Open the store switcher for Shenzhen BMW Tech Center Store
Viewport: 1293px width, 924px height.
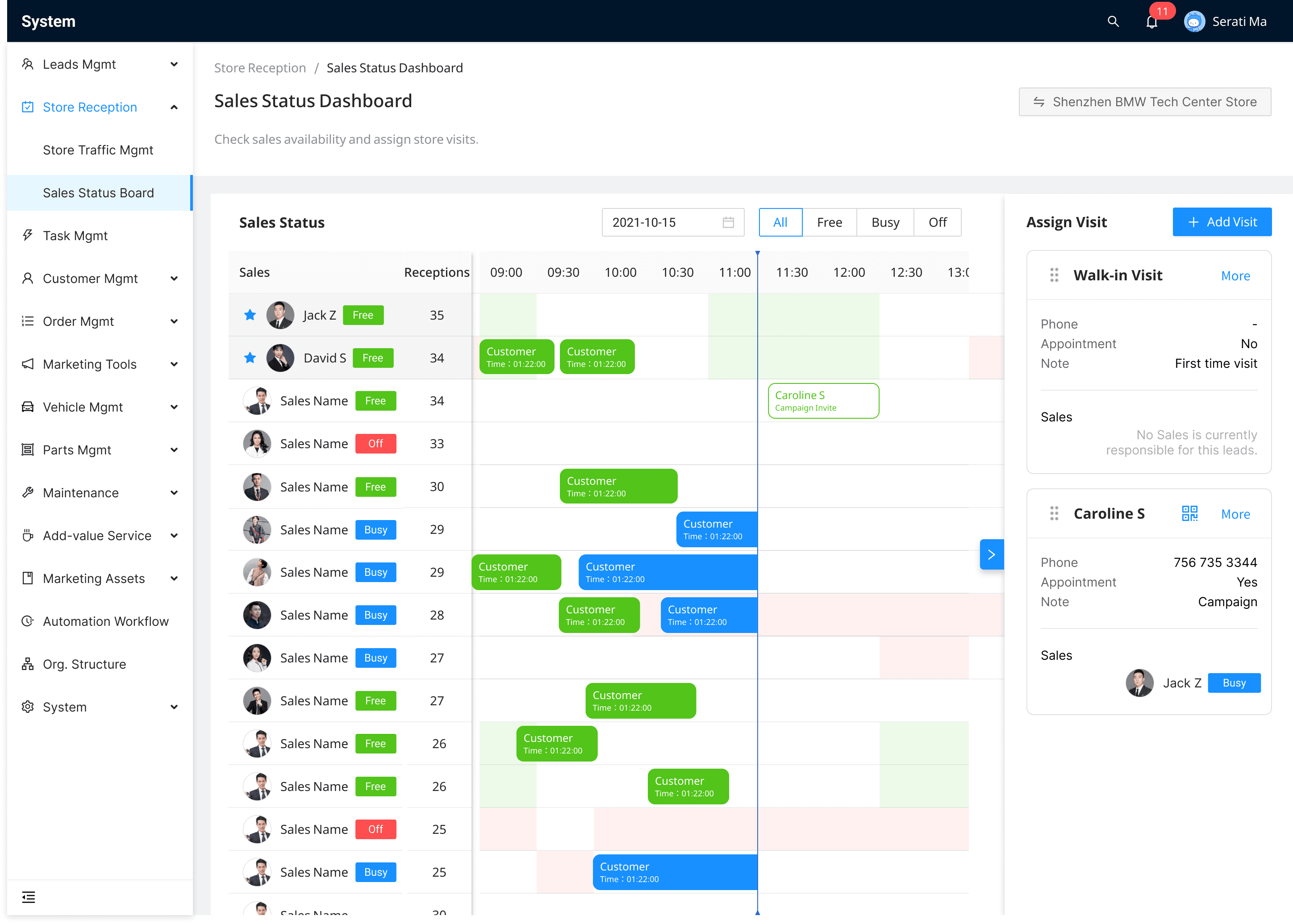click(x=1144, y=102)
